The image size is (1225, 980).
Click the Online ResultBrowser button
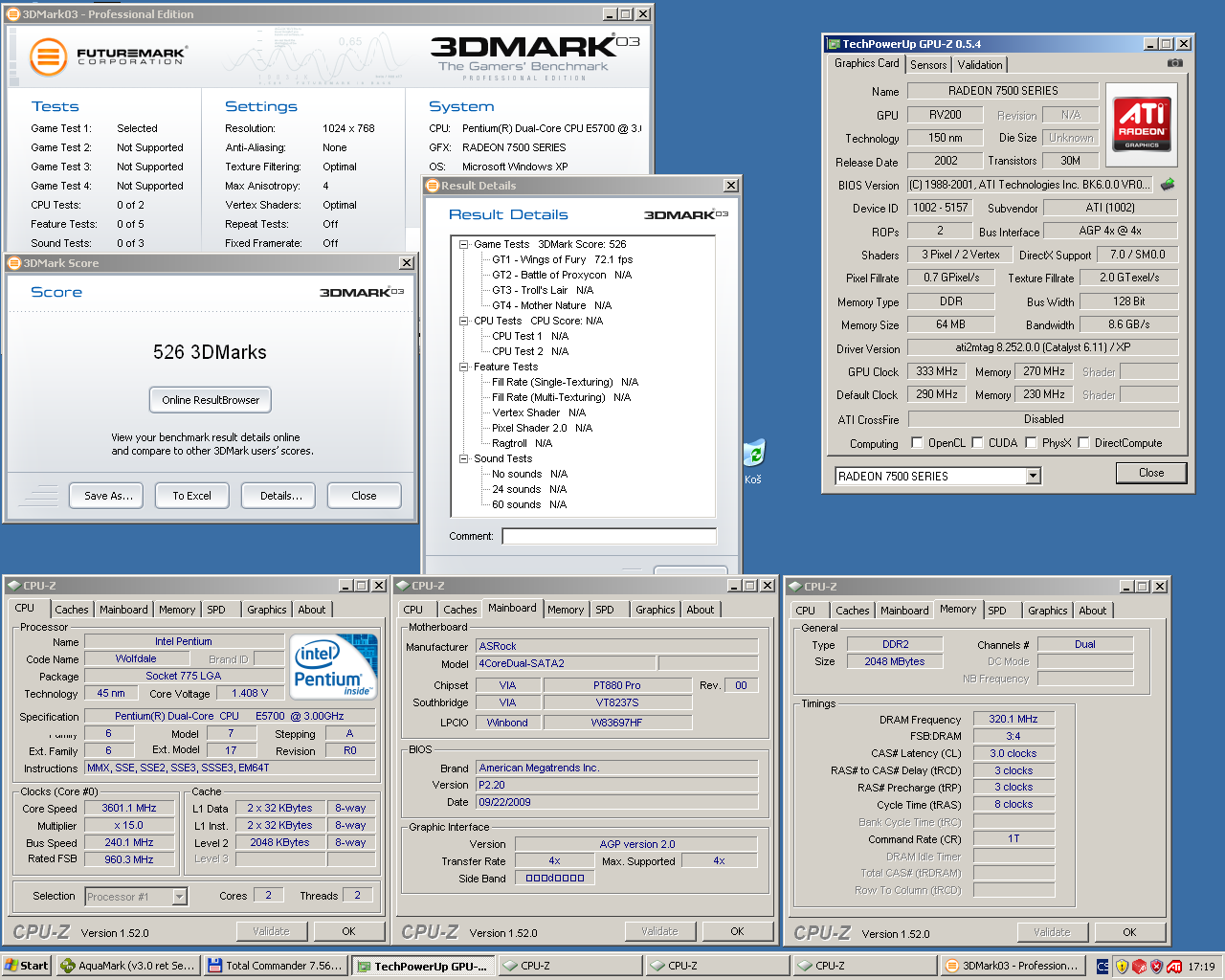pyautogui.click(x=211, y=400)
